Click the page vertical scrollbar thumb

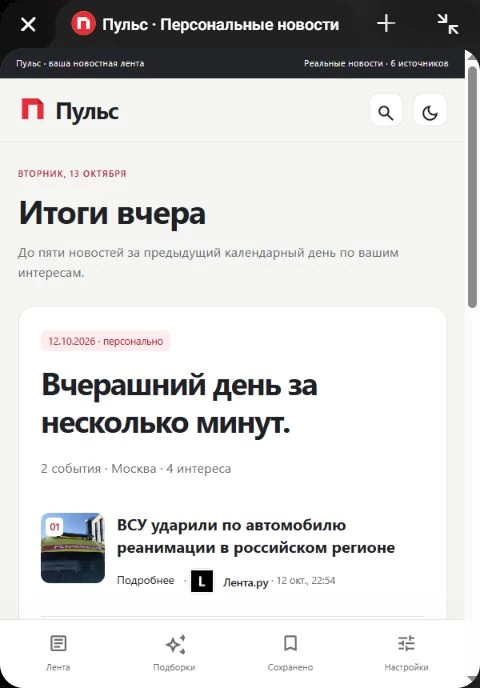click(x=472, y=186)
